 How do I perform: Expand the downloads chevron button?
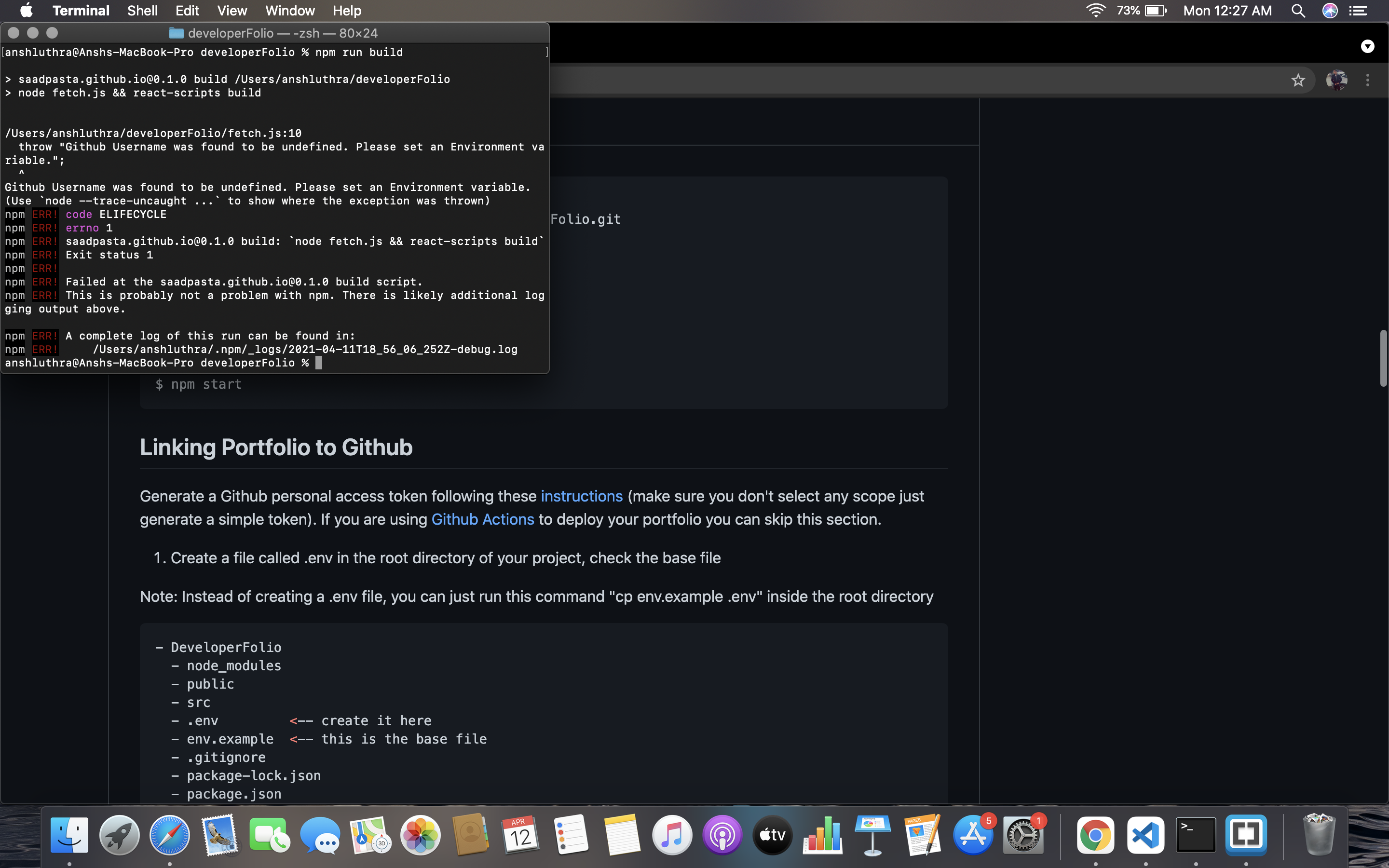pyautogui.click(x=1368, y=46)
